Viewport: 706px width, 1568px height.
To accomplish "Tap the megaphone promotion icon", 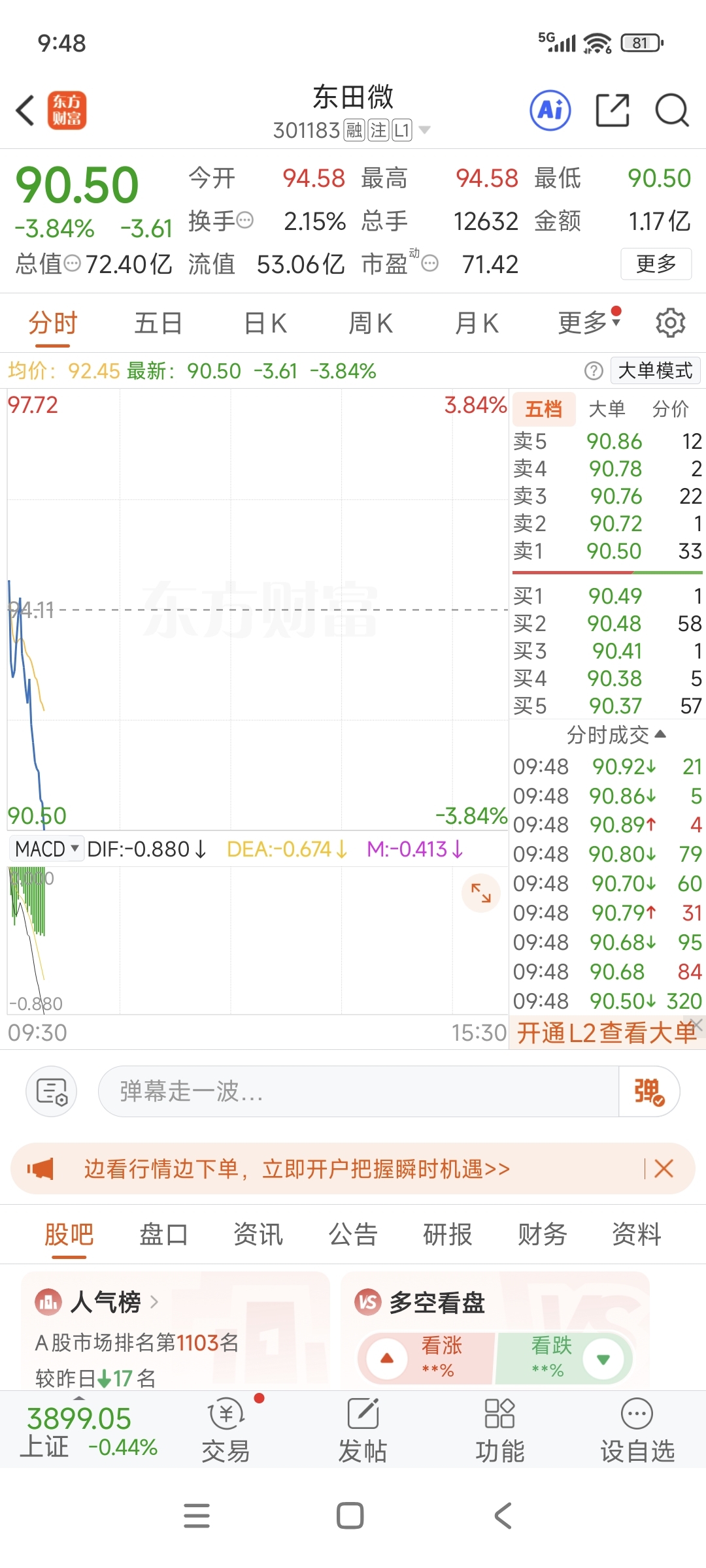I will click(x=41, y=1168).
